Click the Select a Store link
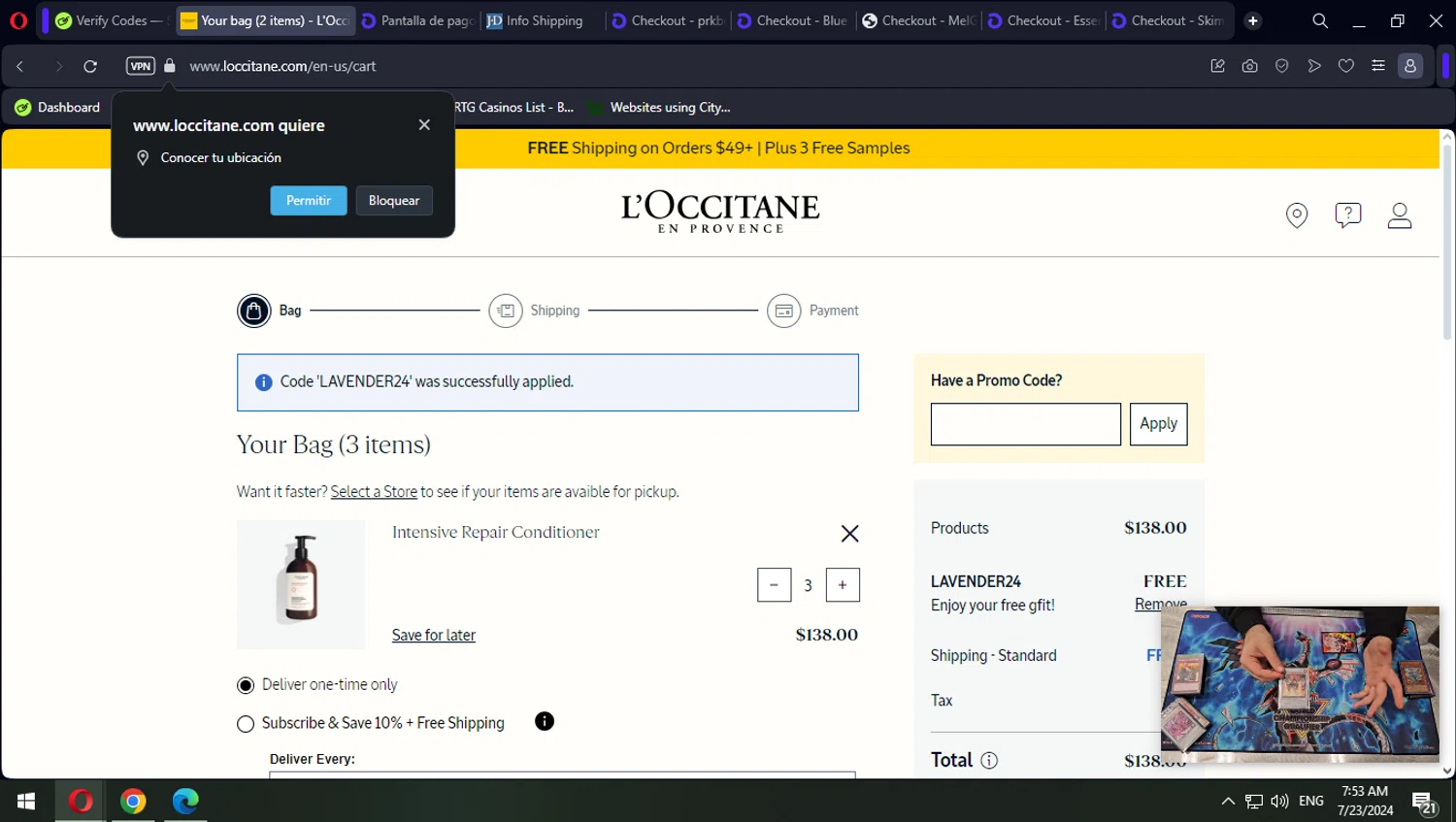Image resolution: width=1456 pixels, height=822 pixels. (x=374, y=491)
